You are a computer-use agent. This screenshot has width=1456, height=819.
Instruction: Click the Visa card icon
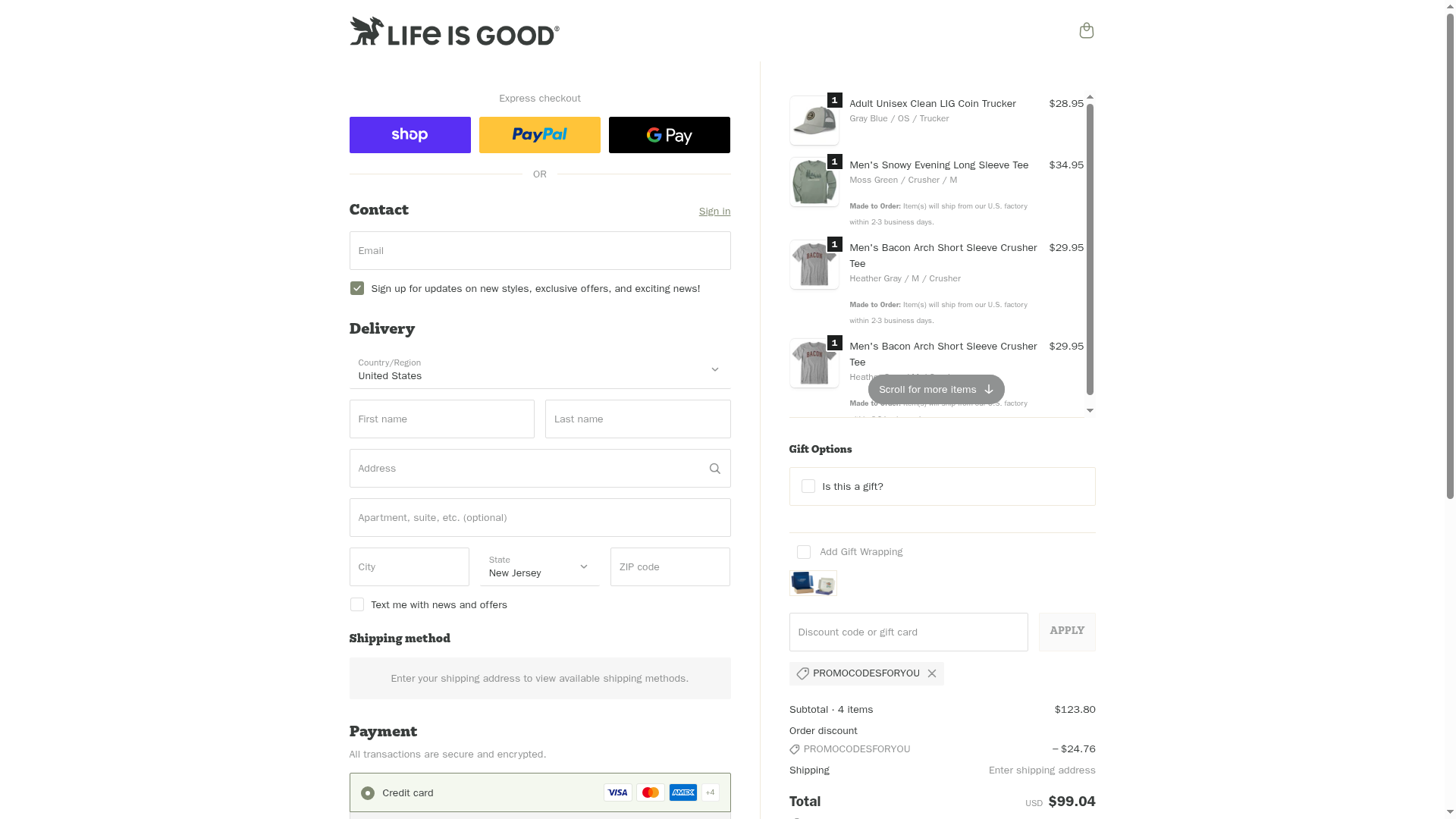(617, 792)
